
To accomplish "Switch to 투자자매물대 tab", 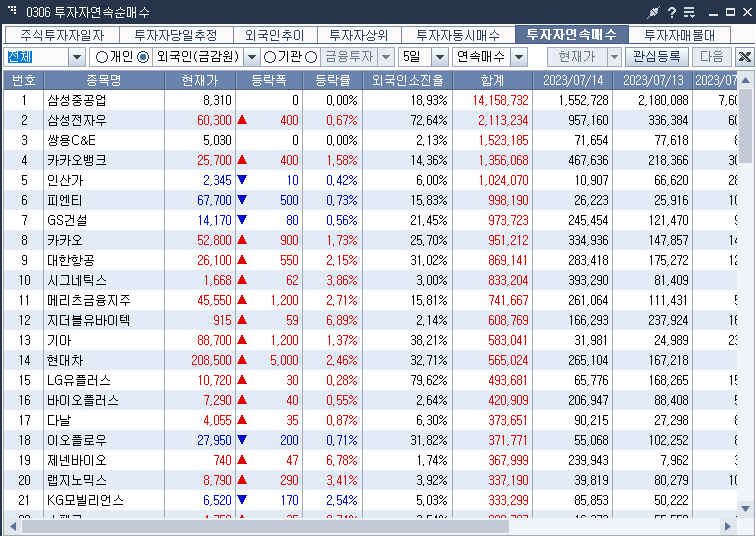I will tap(679, 35).
